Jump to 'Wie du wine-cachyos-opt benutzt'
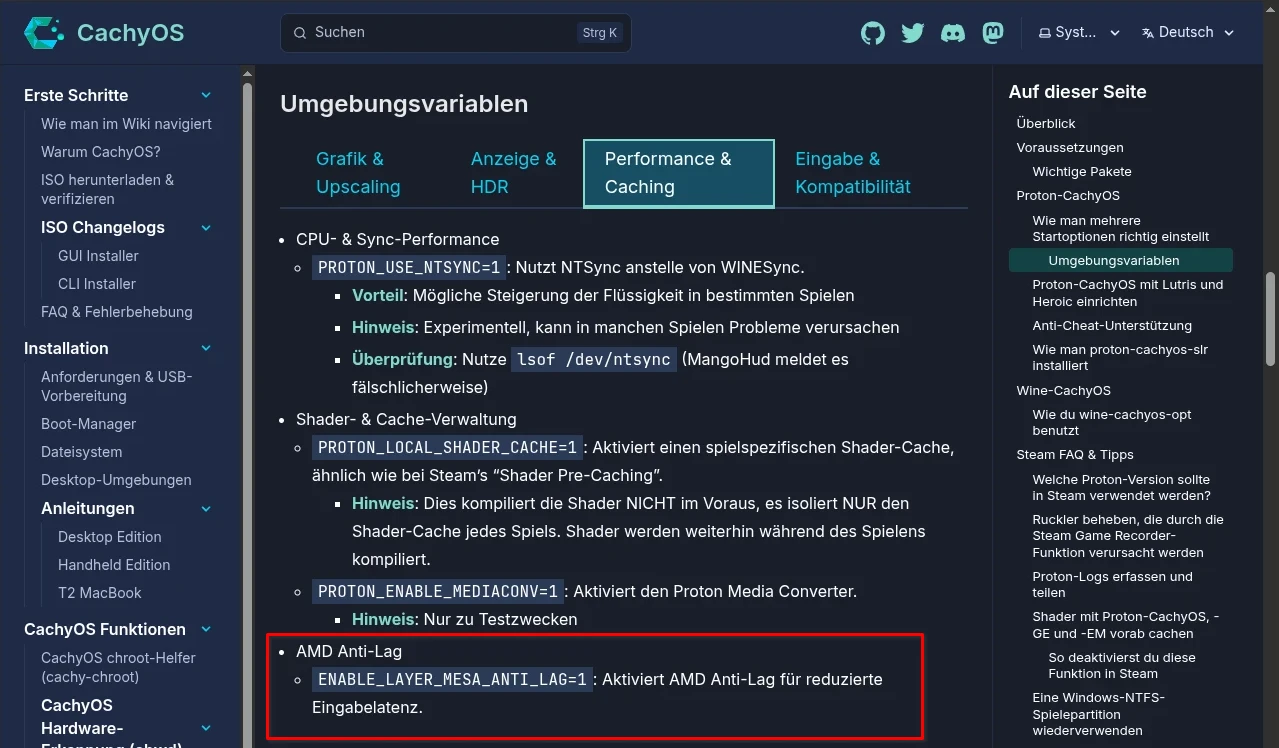Screen dimensions: 1279x748 tap(1112, 423)
